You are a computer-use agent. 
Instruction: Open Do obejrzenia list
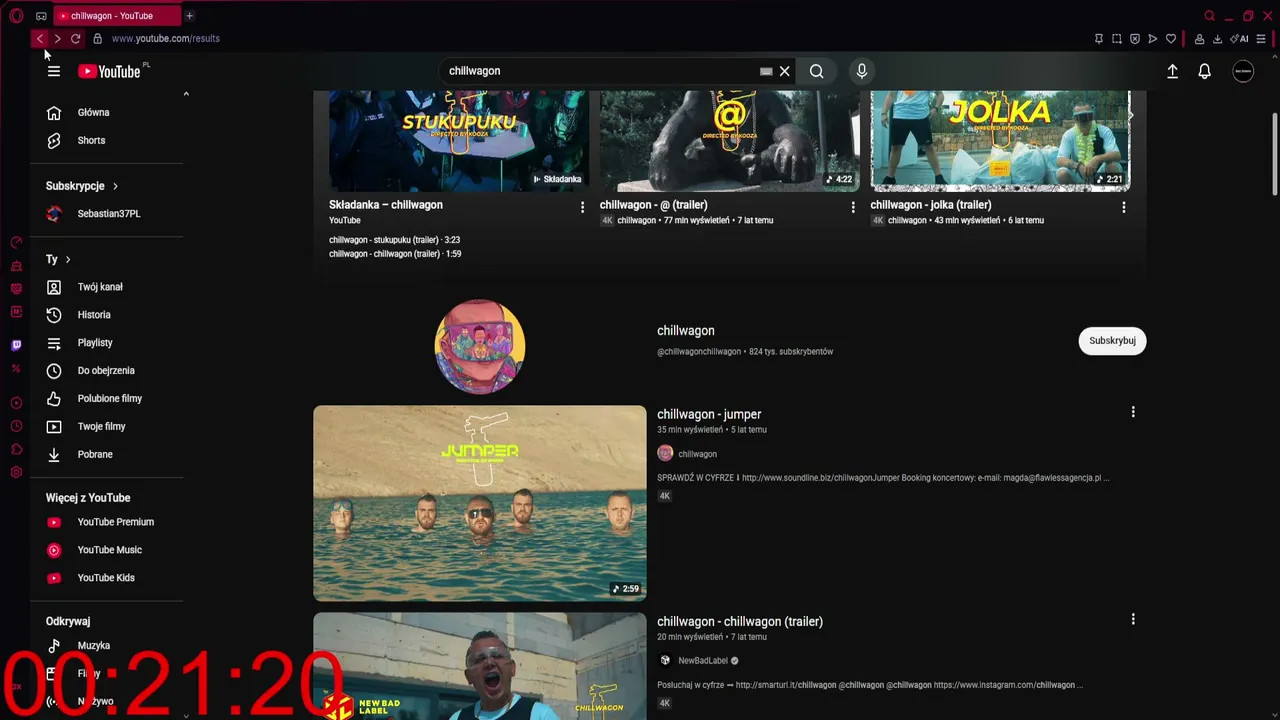click(107, 371)
